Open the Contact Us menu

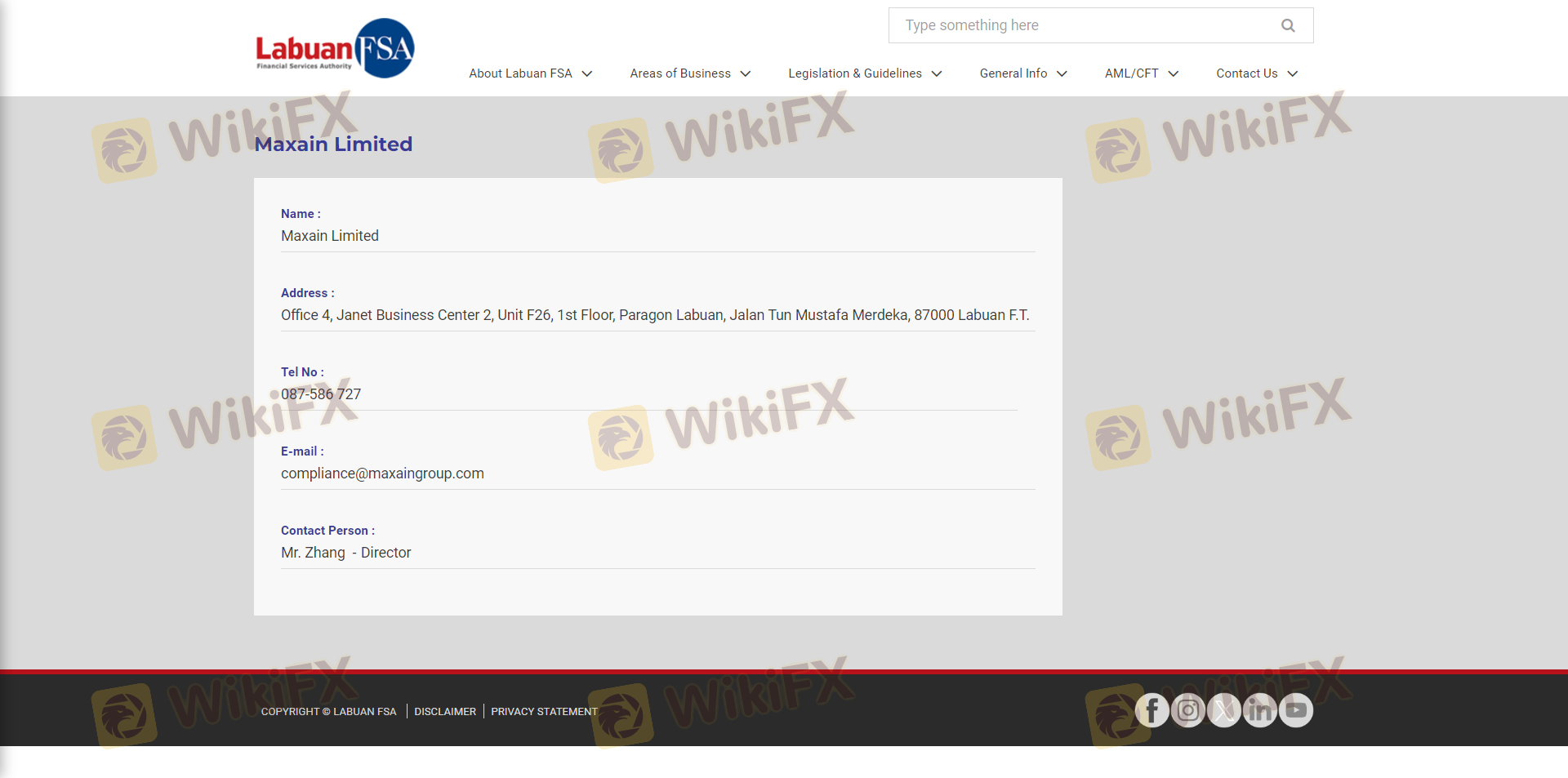[1247, 73]
